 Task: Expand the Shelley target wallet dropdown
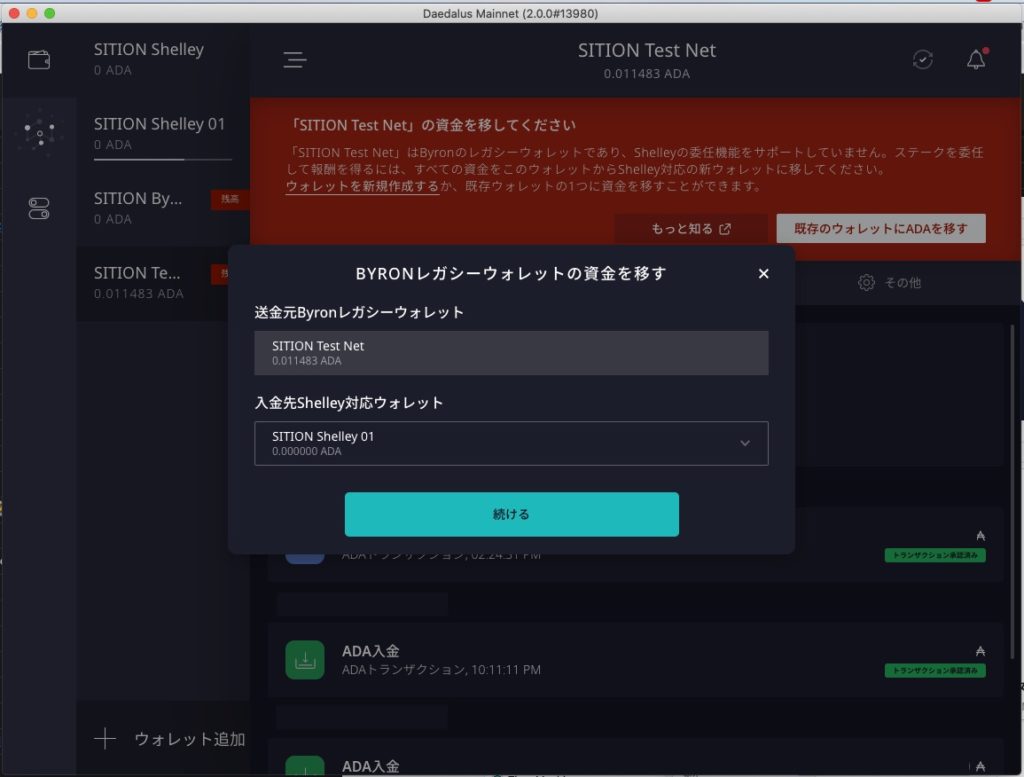[511, 443]
